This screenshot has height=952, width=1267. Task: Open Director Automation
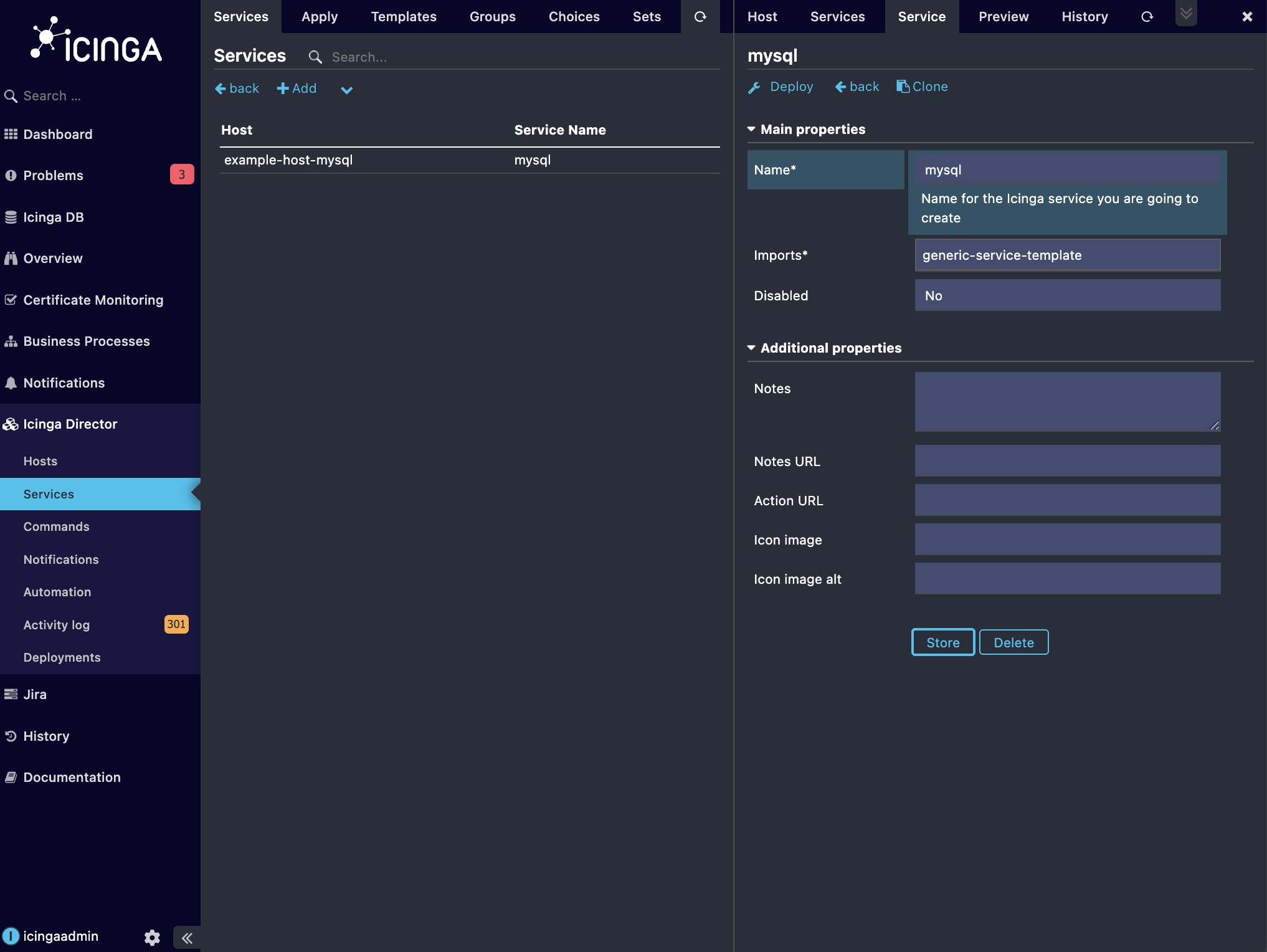57,592
